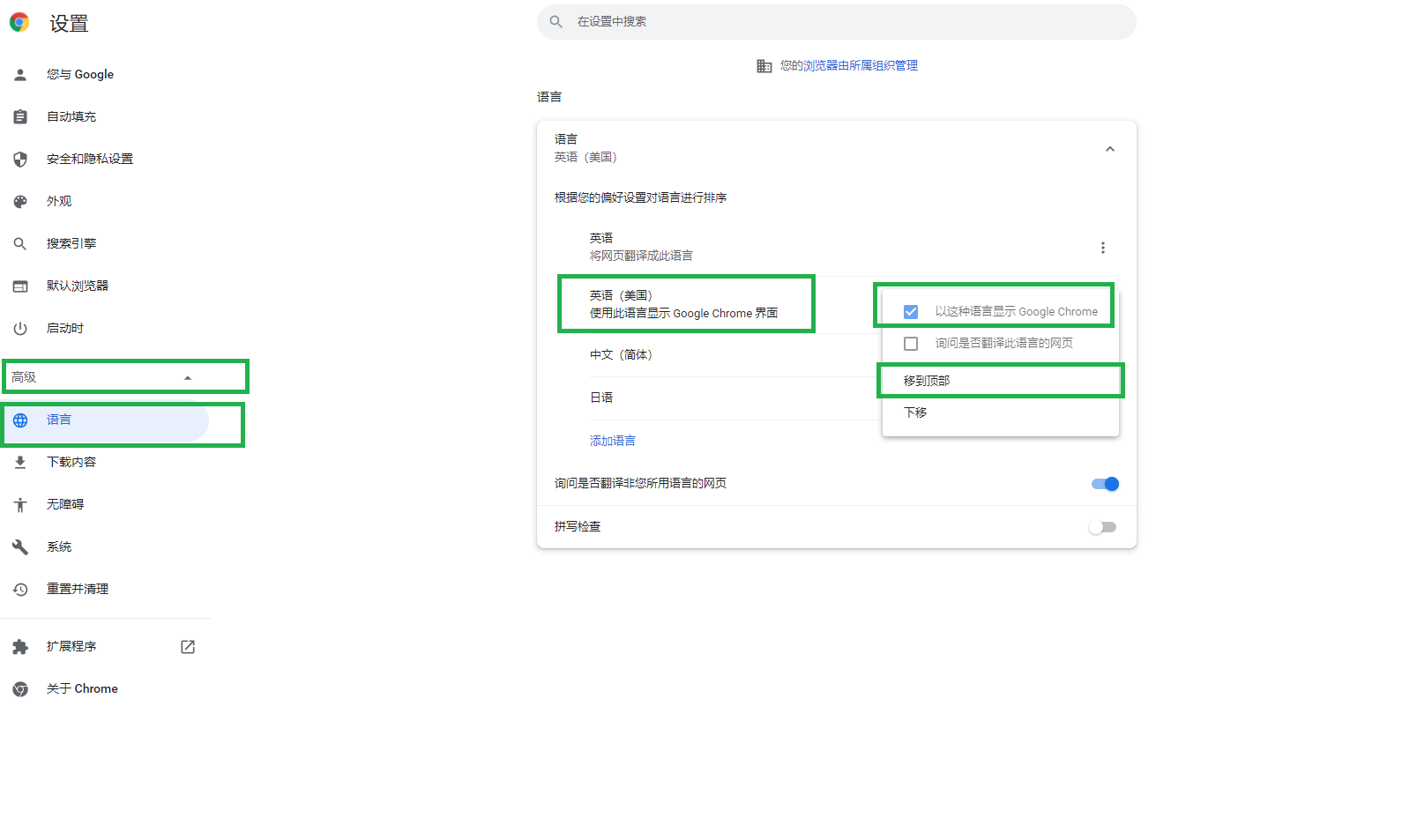The height and width of the screenshot is (840, 1402).
Task: Click the 设置 page title
Action: pyautogui.click(x=69, y=24)
